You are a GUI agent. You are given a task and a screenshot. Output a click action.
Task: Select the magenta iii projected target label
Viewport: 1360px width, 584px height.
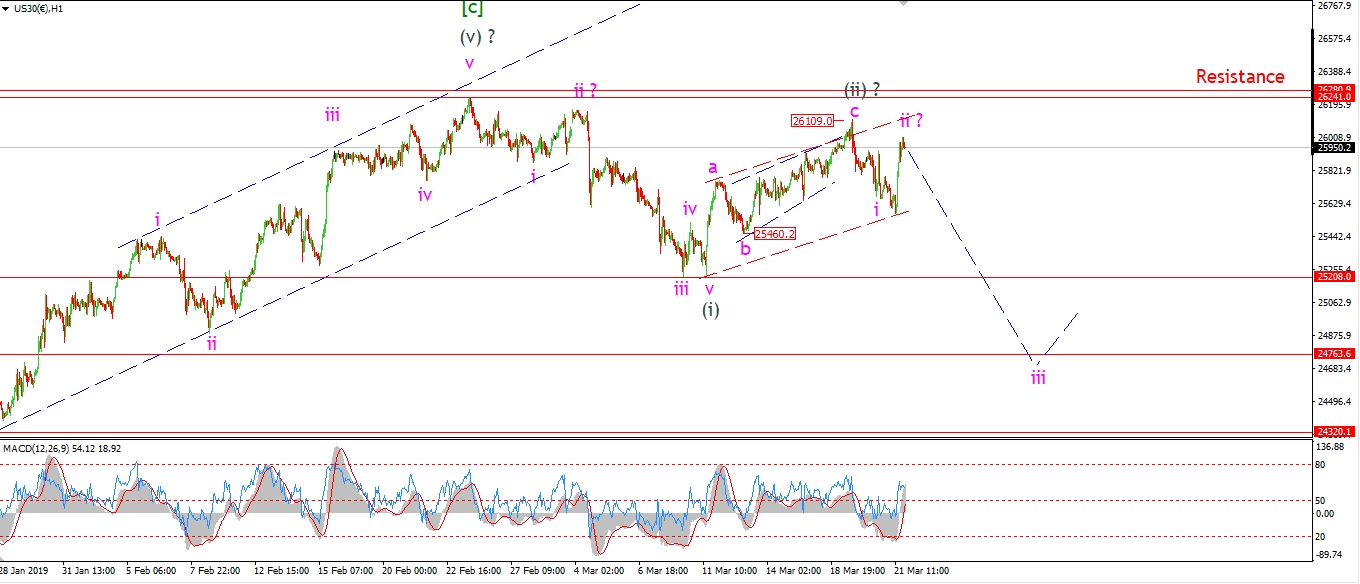(1038, 377)
